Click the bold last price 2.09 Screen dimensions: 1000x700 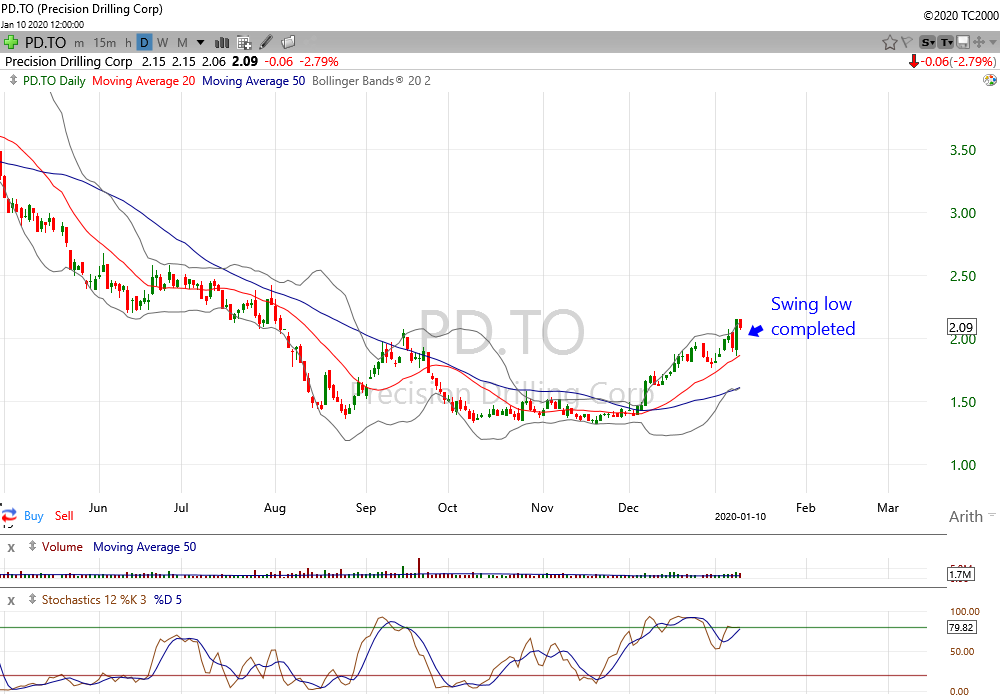coord(245,62)
